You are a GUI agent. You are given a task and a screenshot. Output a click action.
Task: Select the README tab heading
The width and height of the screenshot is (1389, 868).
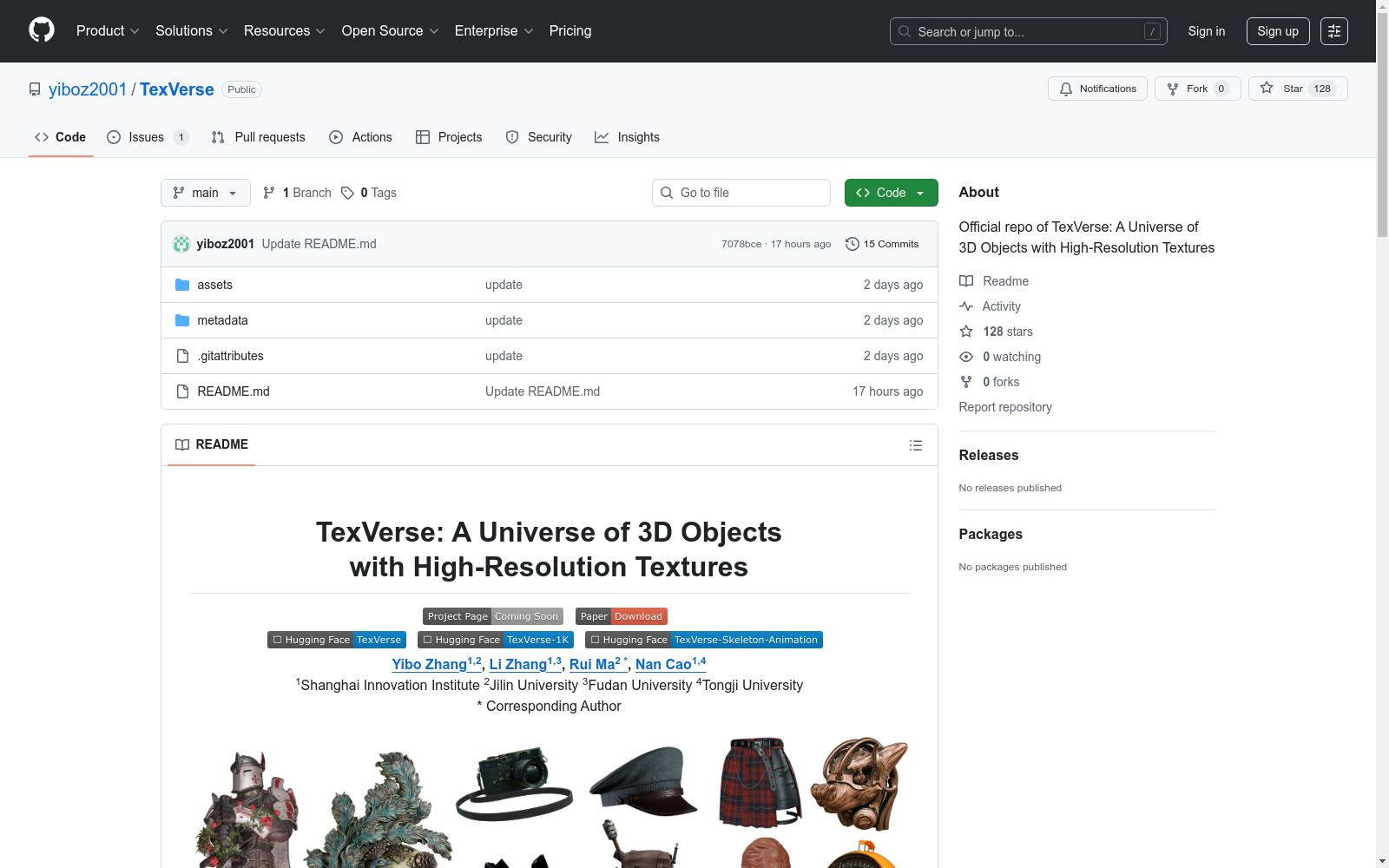pyautogui.click(x=212, y=444)
